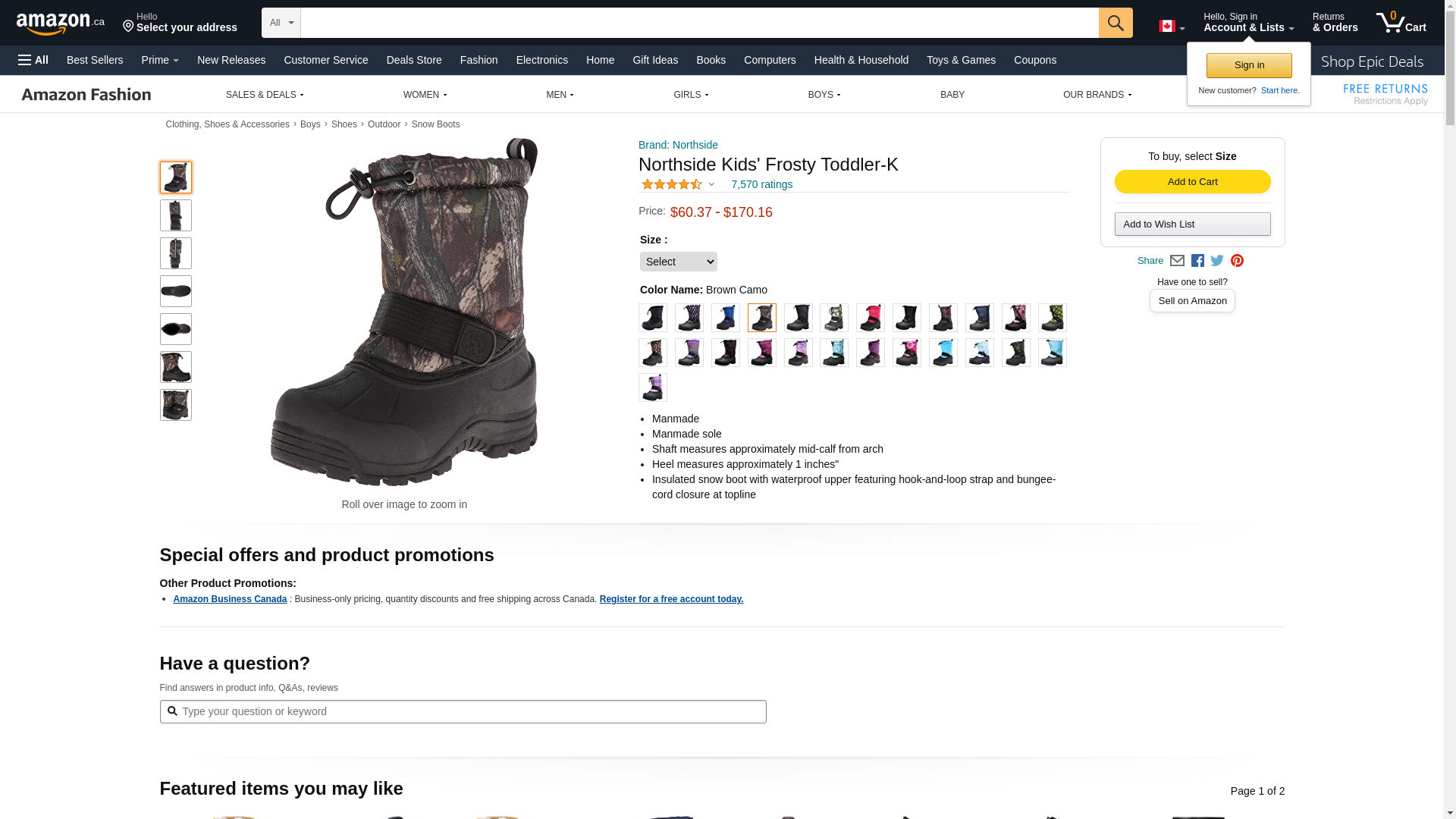Click the search magnifier button

point(1116,23)
